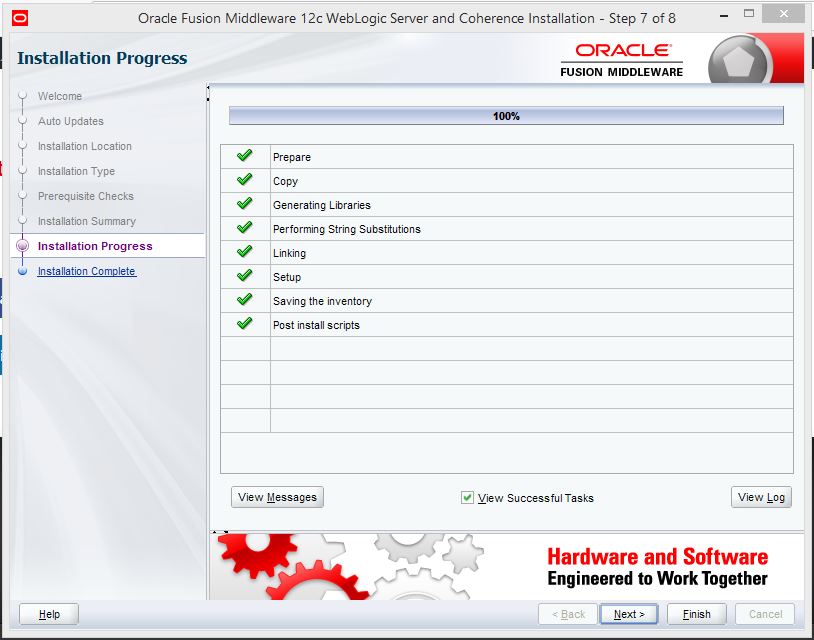Select Installation Complete step in sidebar
This screenshot has height=640, width=814.
point(86,271)
